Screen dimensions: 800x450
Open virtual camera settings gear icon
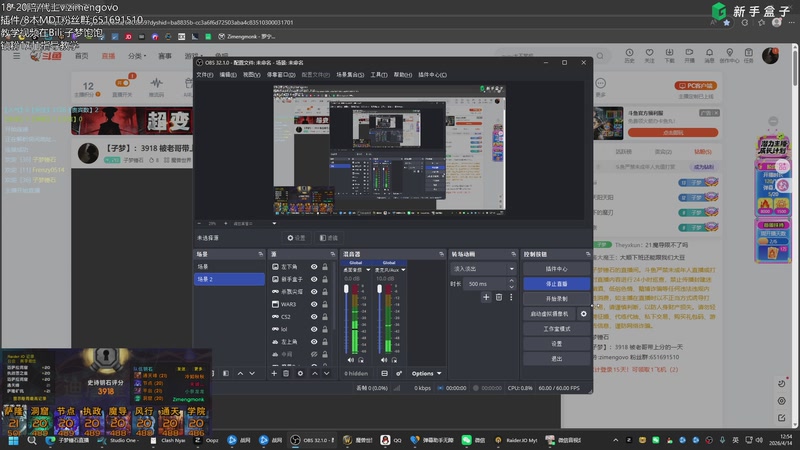[x=584, y=314]
